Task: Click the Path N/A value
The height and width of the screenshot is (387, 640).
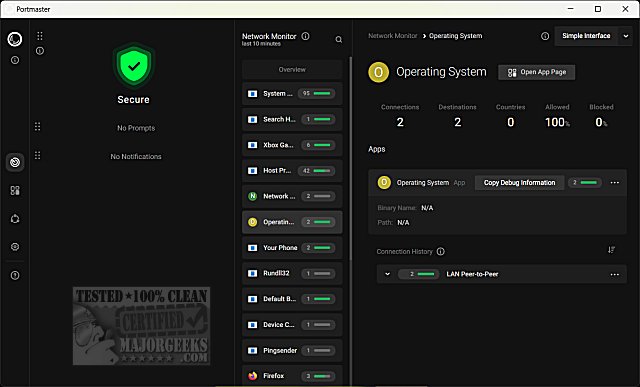Action: point(403,222)
